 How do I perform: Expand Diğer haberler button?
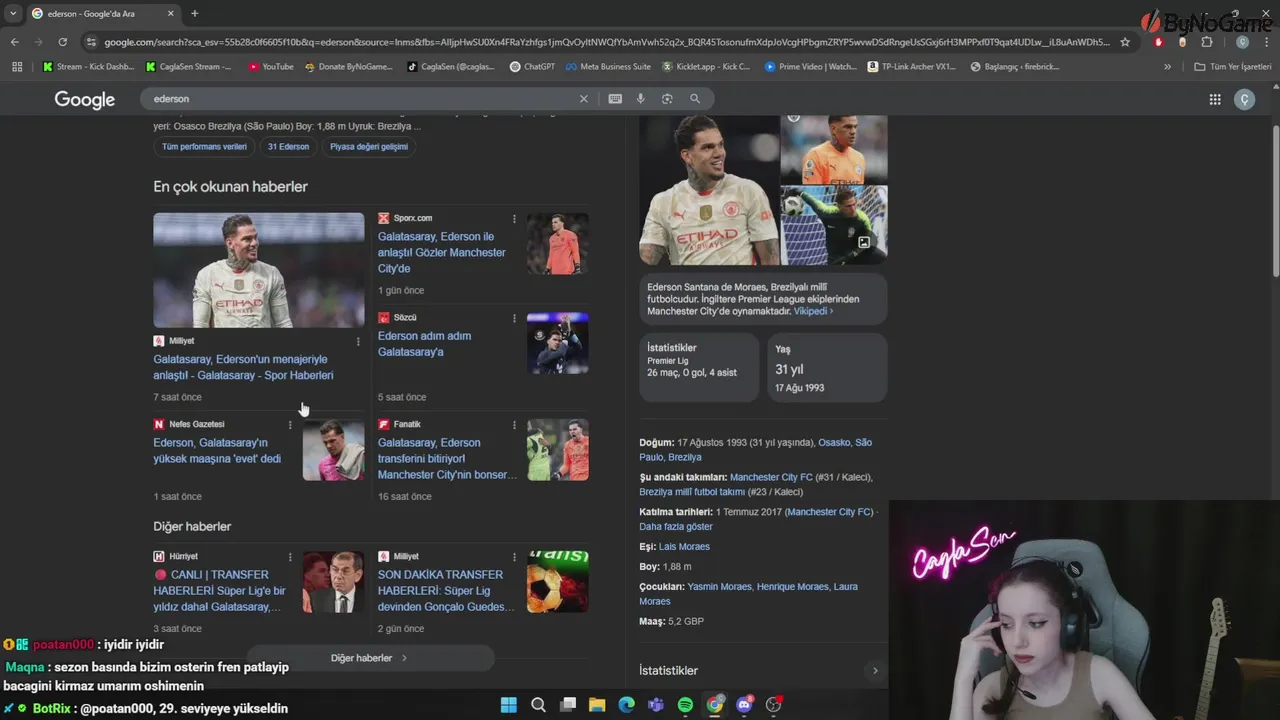[x=370, y=658]
